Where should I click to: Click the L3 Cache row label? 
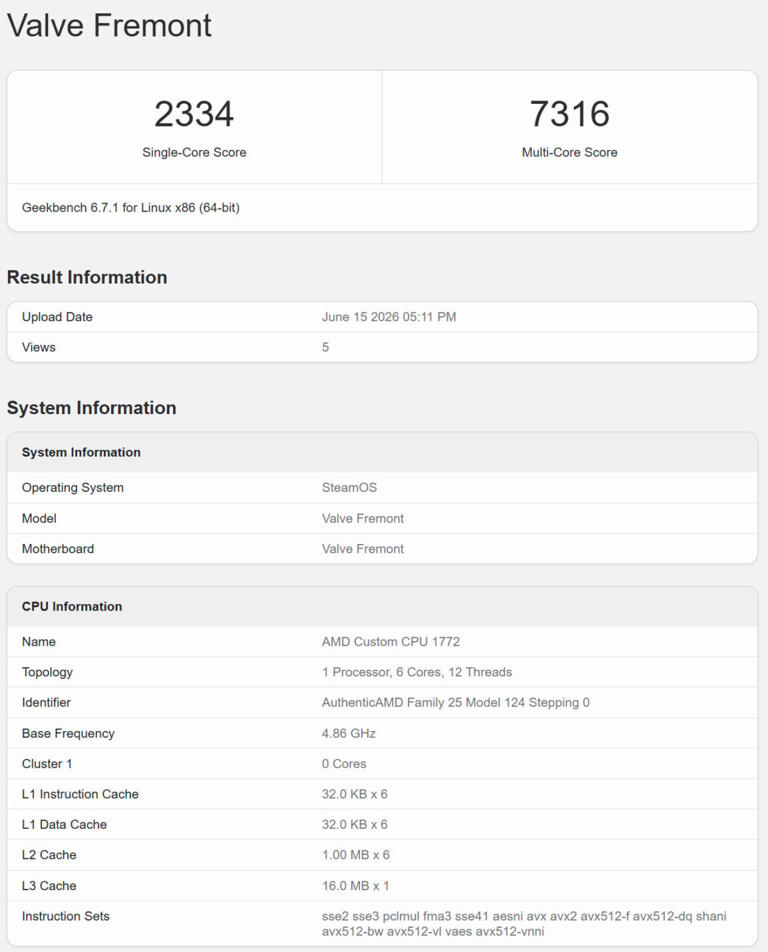[x=49, y=886]
